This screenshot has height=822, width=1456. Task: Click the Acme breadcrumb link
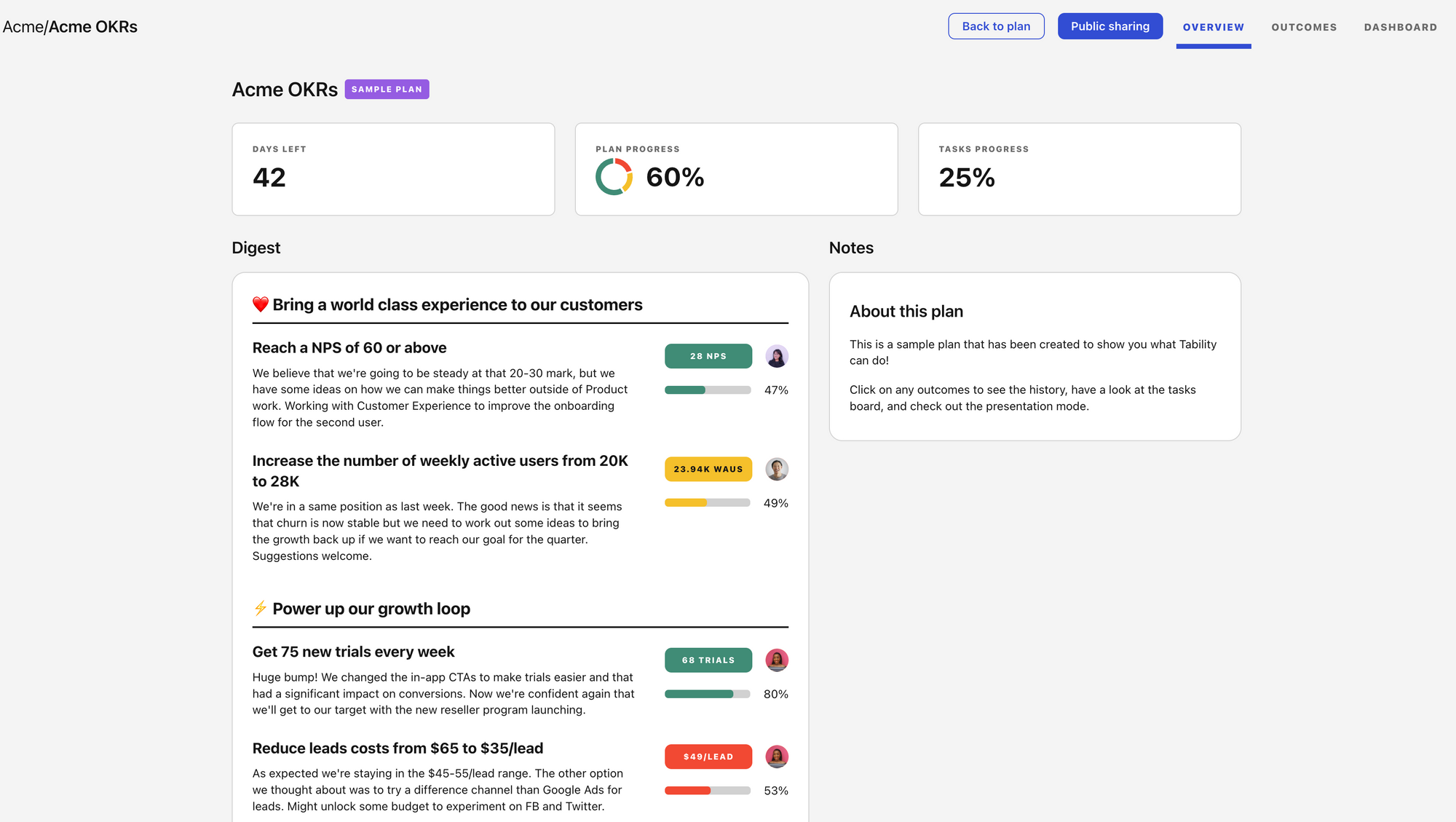(x=23, y=27)
